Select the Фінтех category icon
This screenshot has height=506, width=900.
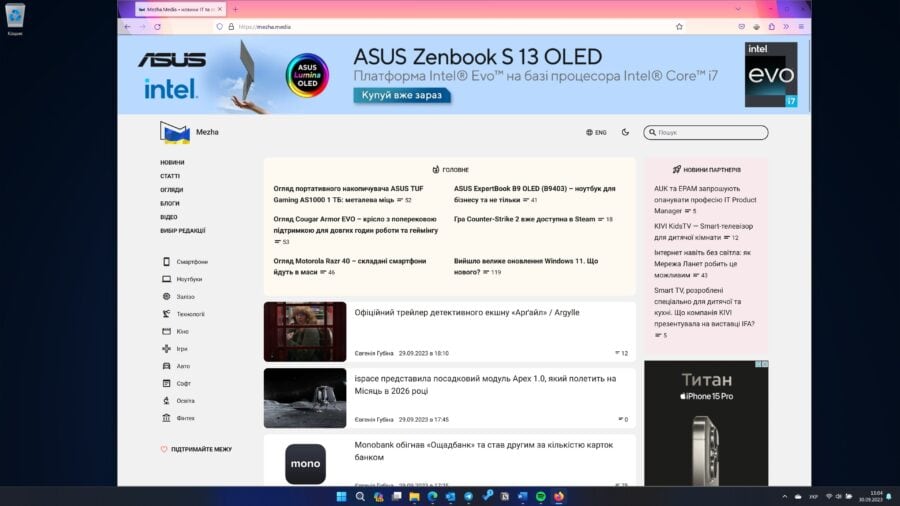166,418
